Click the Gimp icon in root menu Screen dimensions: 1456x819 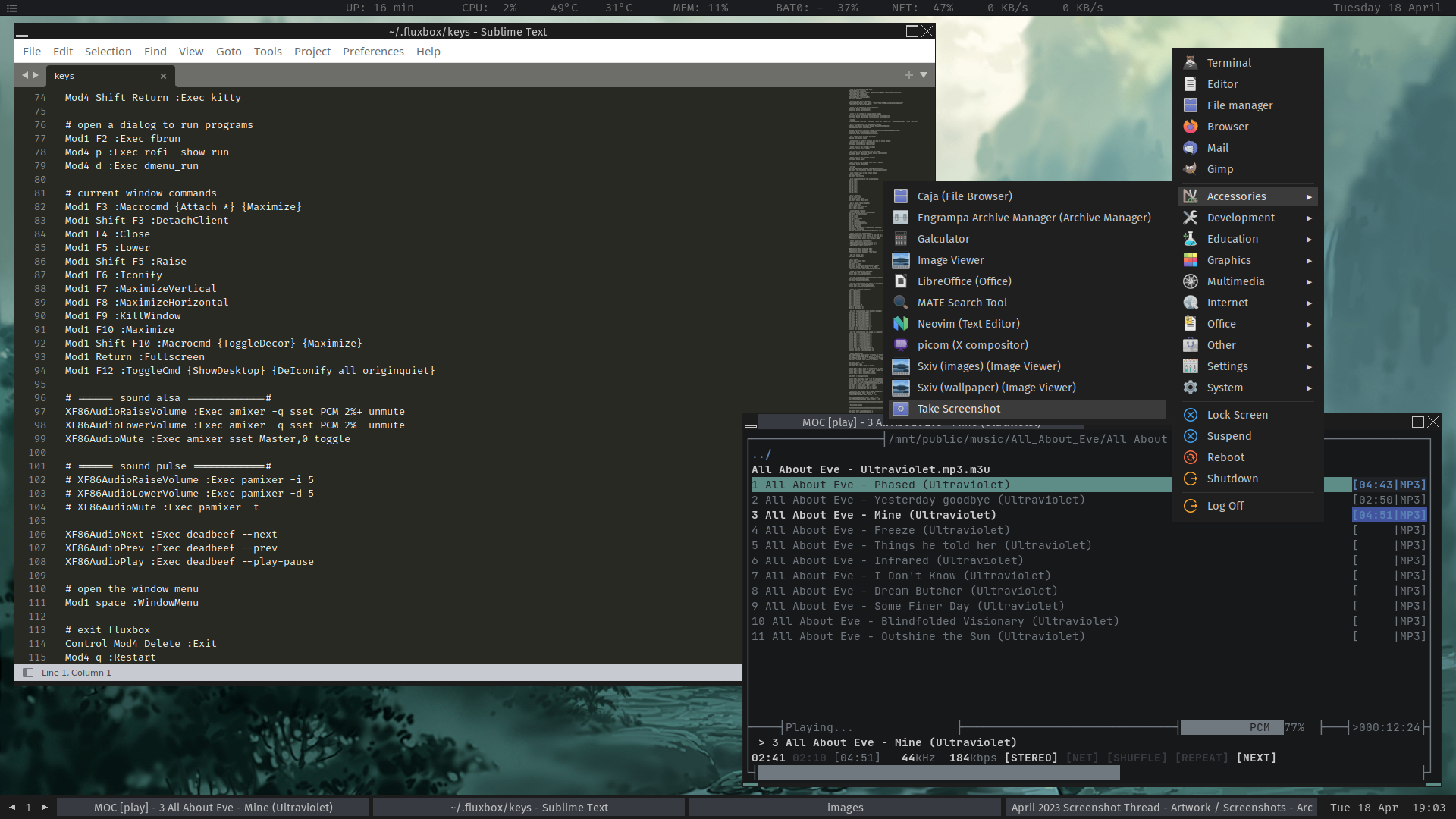click(x=1191, y=169)
